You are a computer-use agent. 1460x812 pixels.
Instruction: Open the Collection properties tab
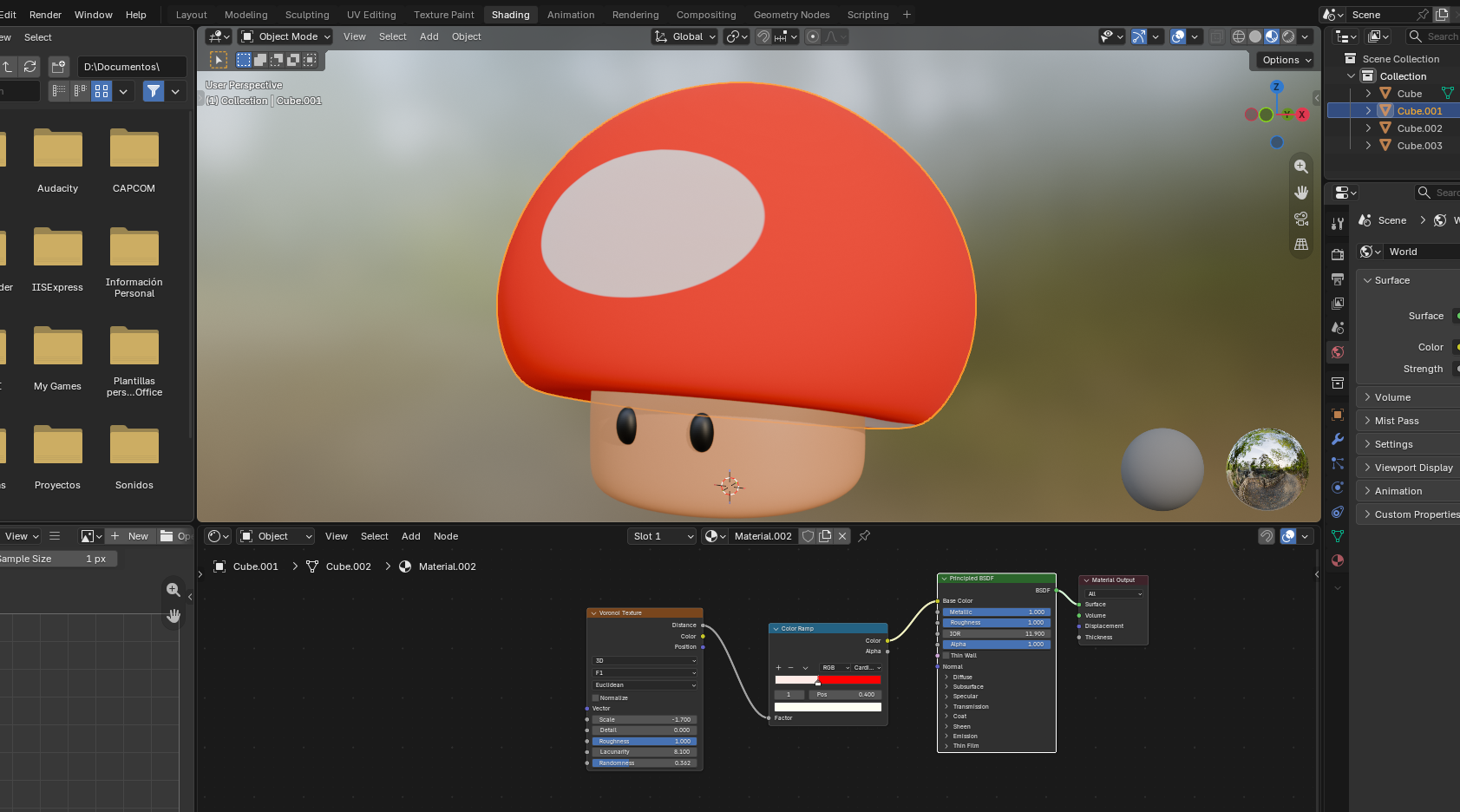1338,383
